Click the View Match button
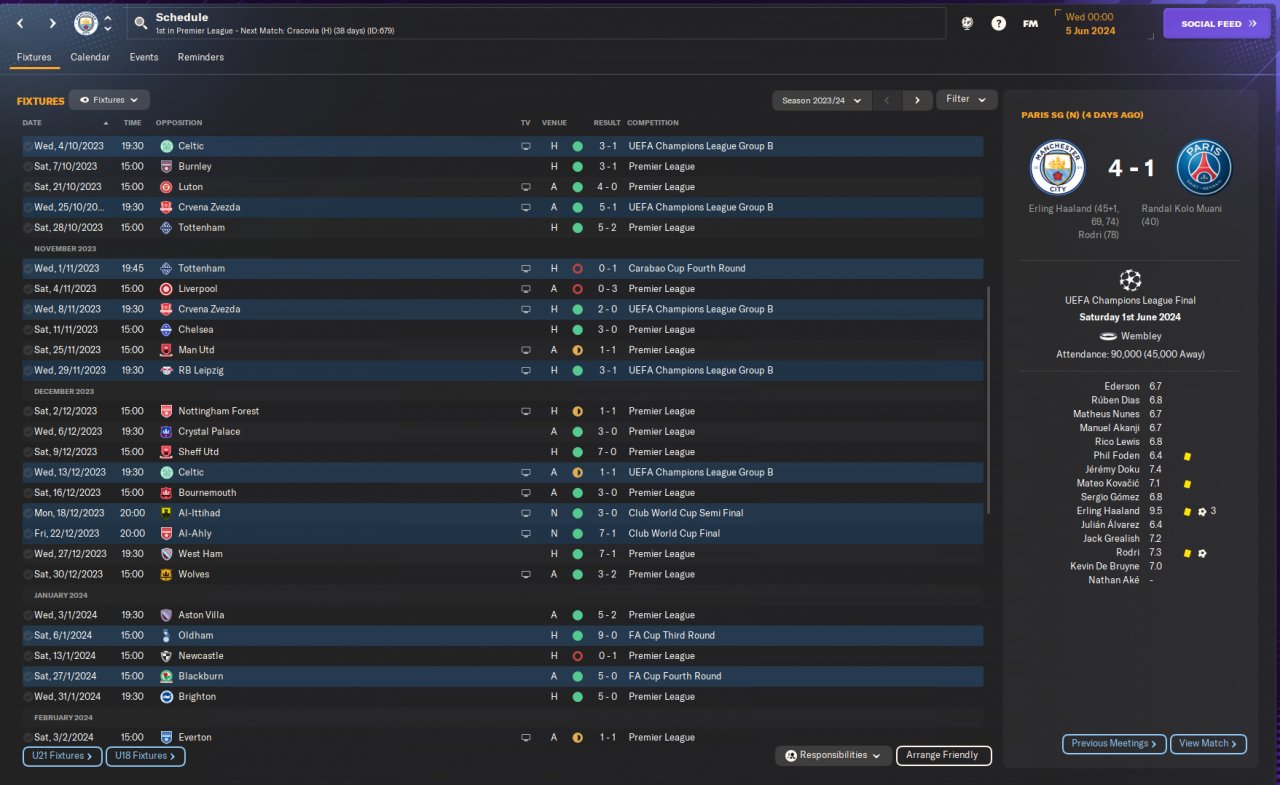Screen dimensions: 1280x785 tap(1208, 744)
